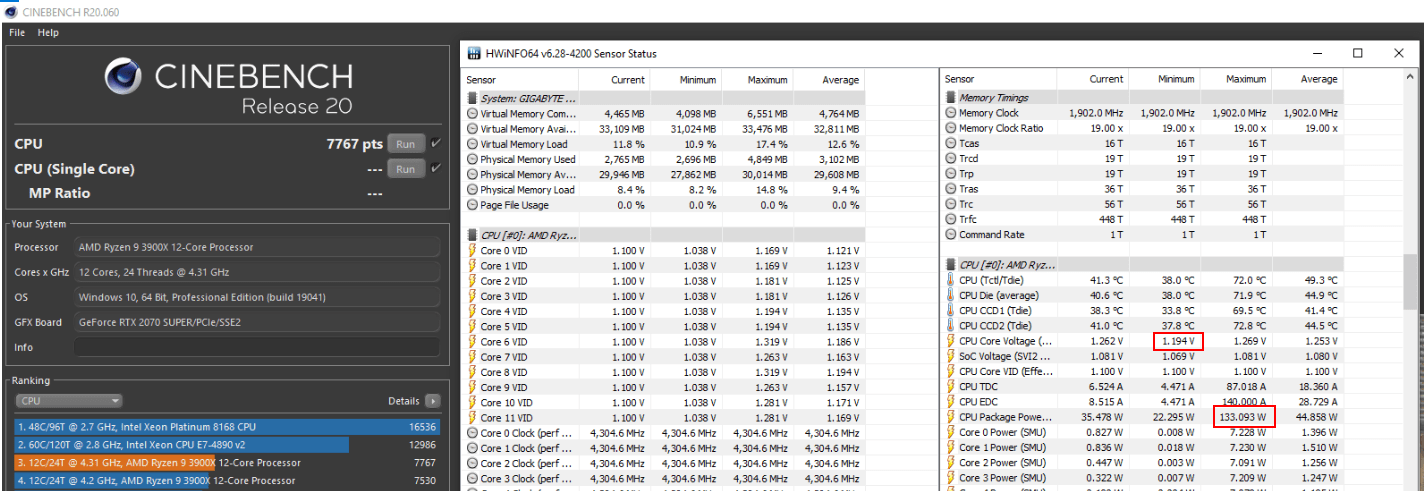Screen dimensions: 1424x491
Task: Click the Core 0 Clock sensor icon
Action: click(473, 433)
